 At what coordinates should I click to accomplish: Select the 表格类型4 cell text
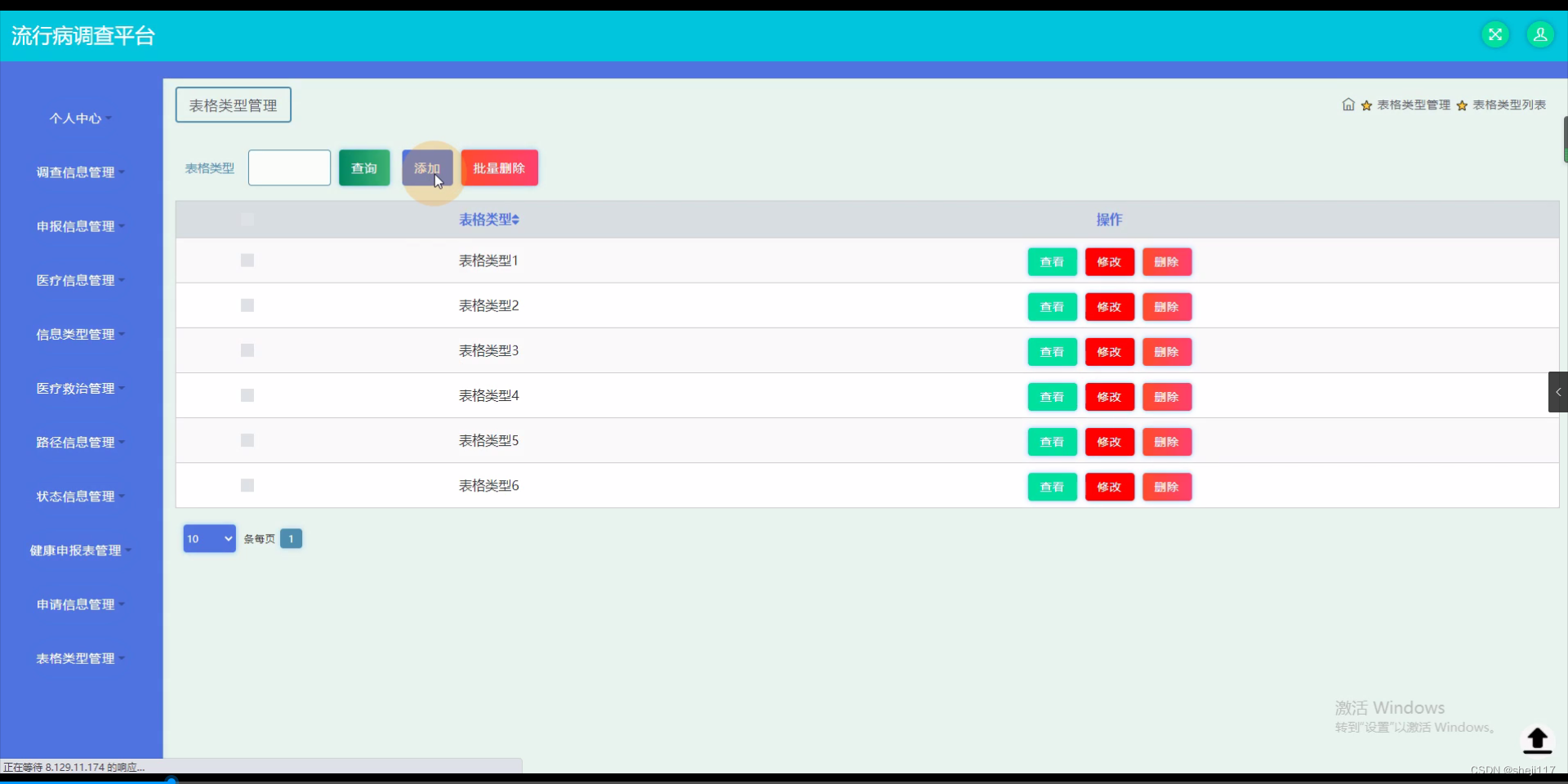(488, 395)
